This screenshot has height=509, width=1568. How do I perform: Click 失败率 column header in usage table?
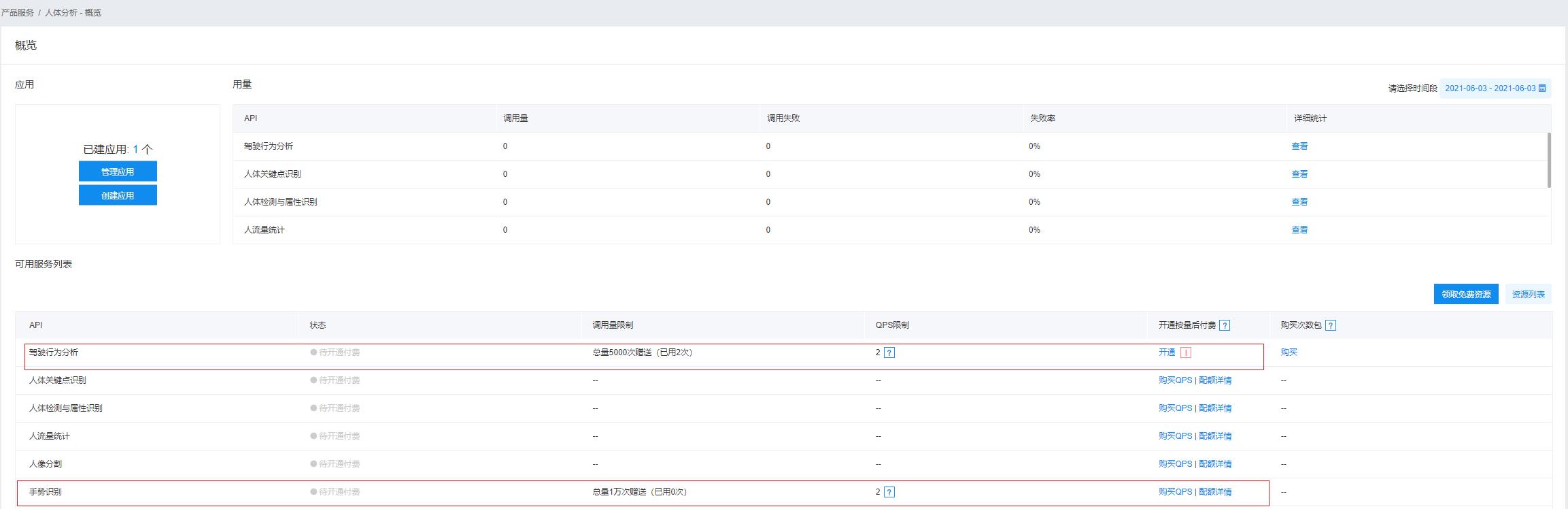point(1042,118)
